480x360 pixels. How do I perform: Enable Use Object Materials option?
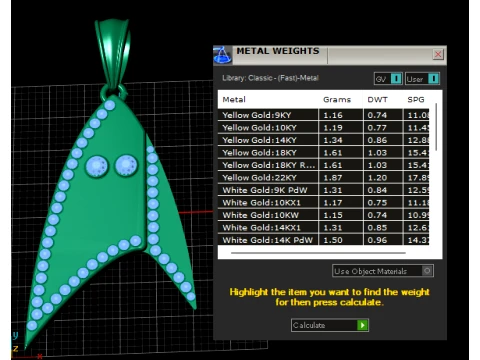coord(383,271)
